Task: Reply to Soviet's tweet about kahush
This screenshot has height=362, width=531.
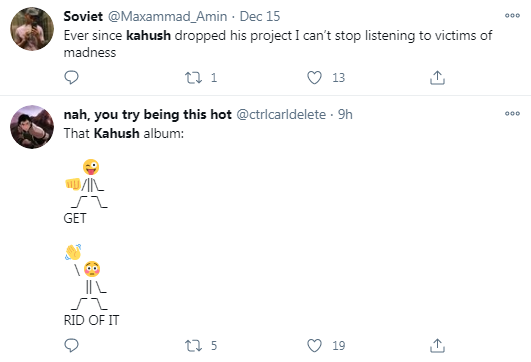Action: 71,78
